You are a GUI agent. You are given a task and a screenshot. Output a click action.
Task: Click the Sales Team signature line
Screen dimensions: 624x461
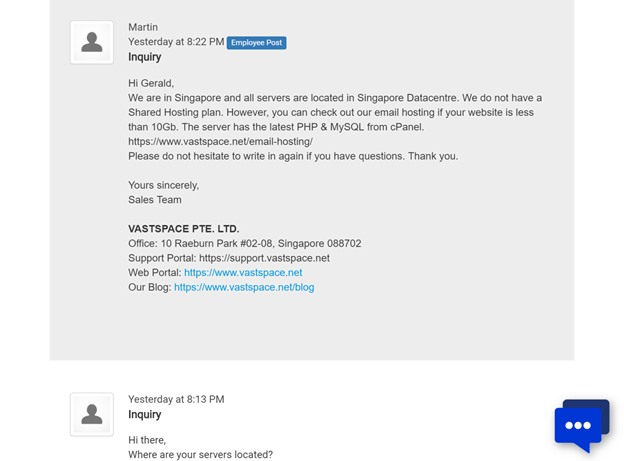tap(155, 200)
